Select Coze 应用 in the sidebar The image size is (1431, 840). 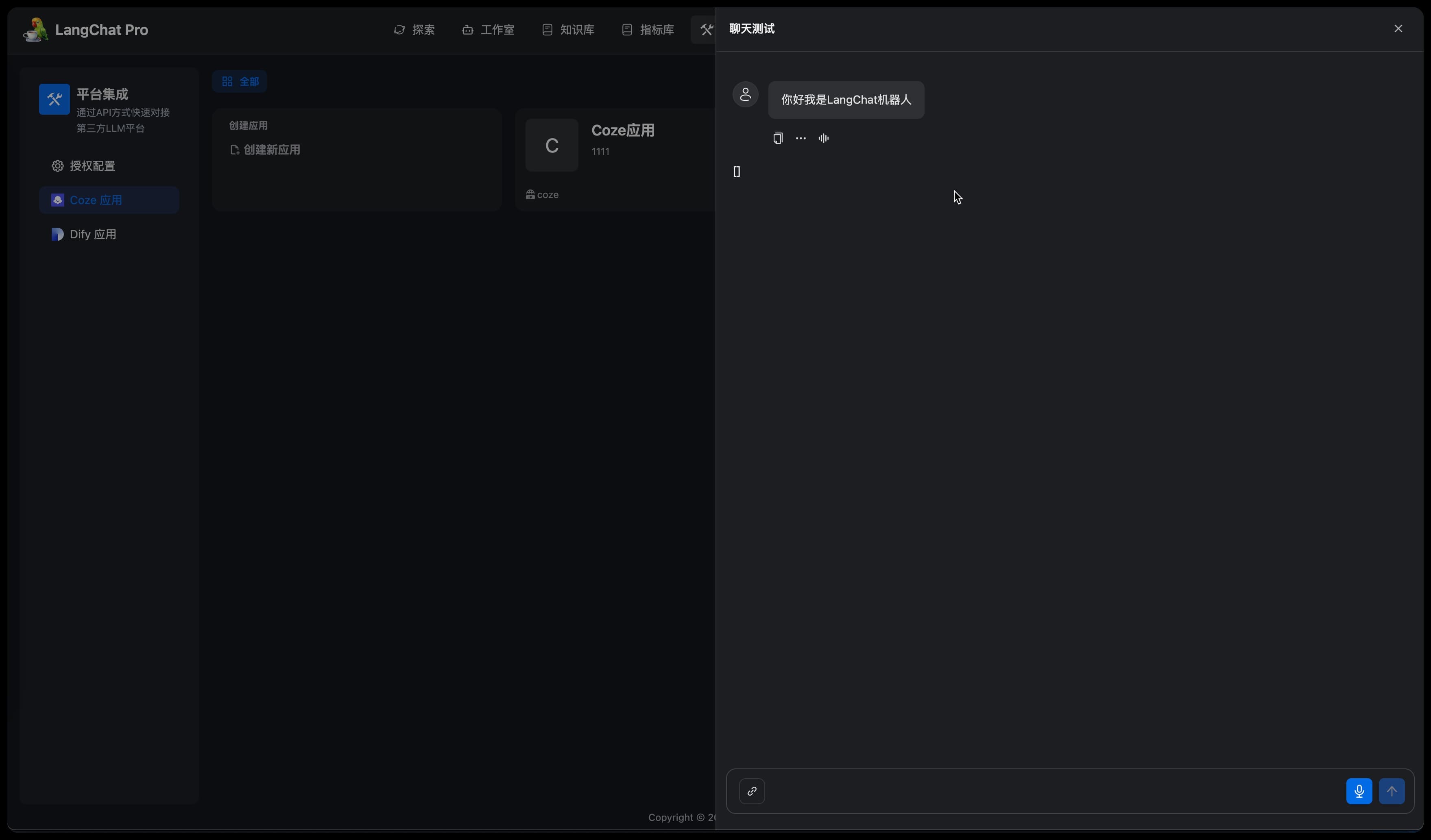(x=109, y=200)
